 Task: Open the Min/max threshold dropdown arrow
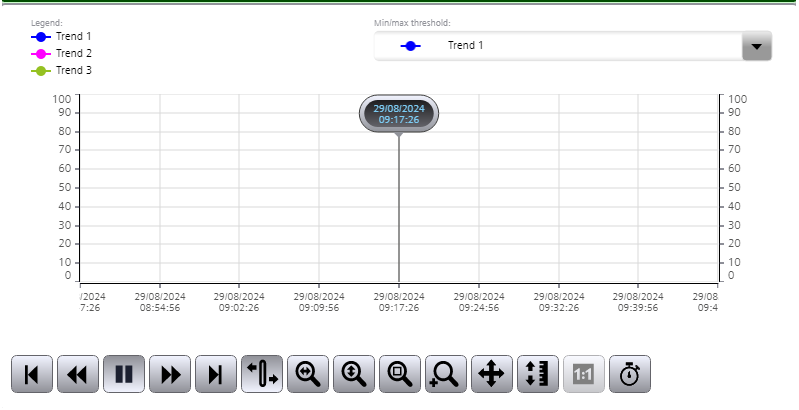tap(757, 46)
